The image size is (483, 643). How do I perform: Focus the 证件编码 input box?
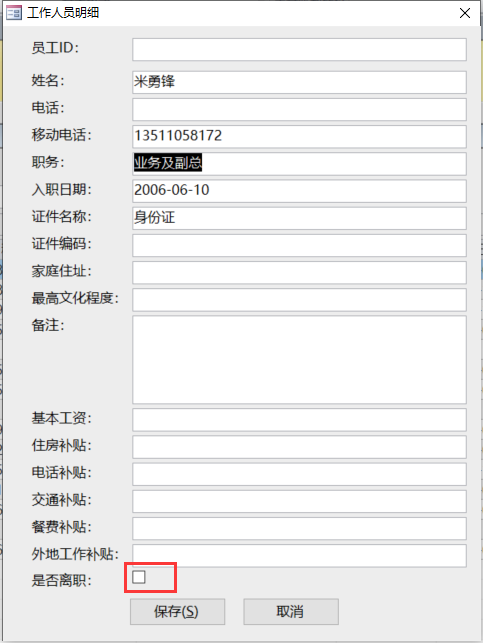click(299, 245)
